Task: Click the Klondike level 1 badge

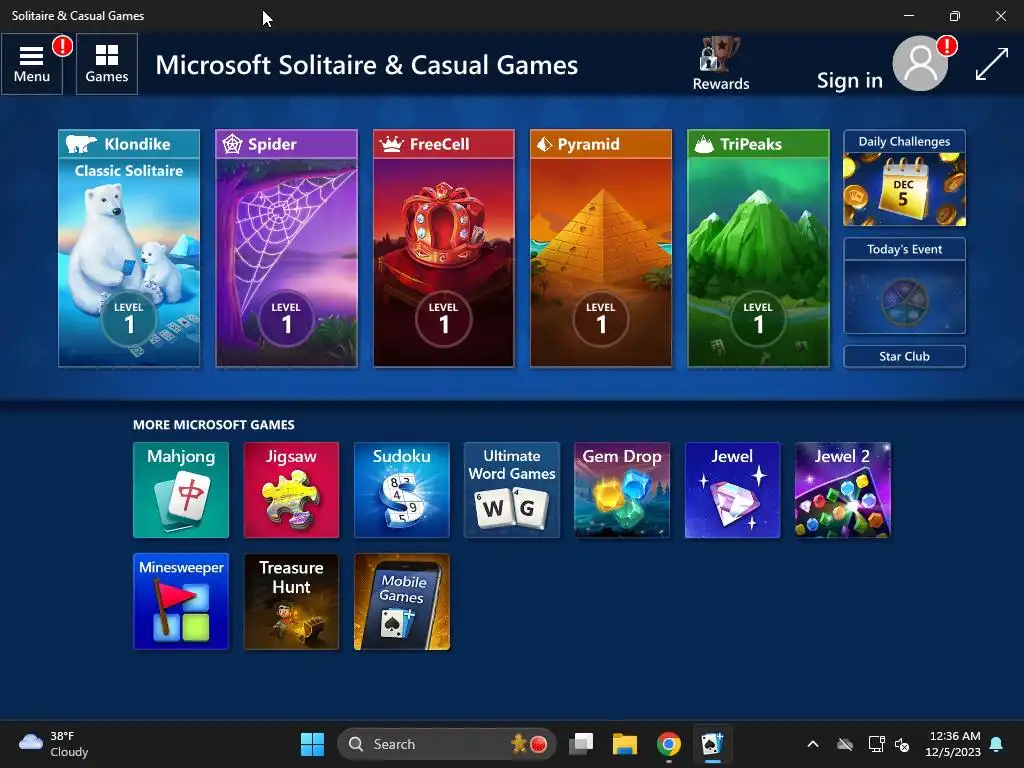Action: pyautogui.click(x=129, y=318)
